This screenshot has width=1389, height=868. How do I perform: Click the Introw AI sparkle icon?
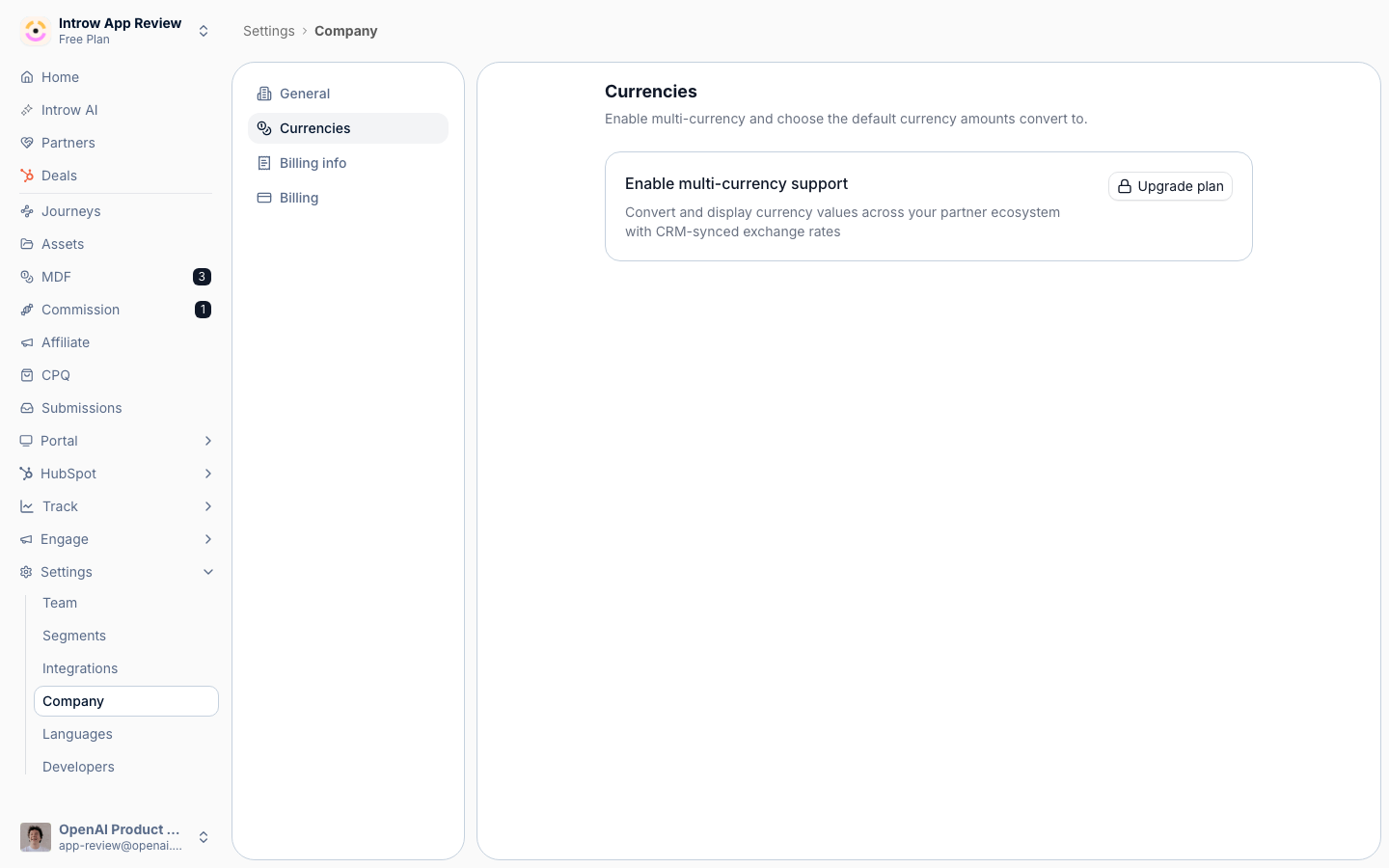click(27, 110)
